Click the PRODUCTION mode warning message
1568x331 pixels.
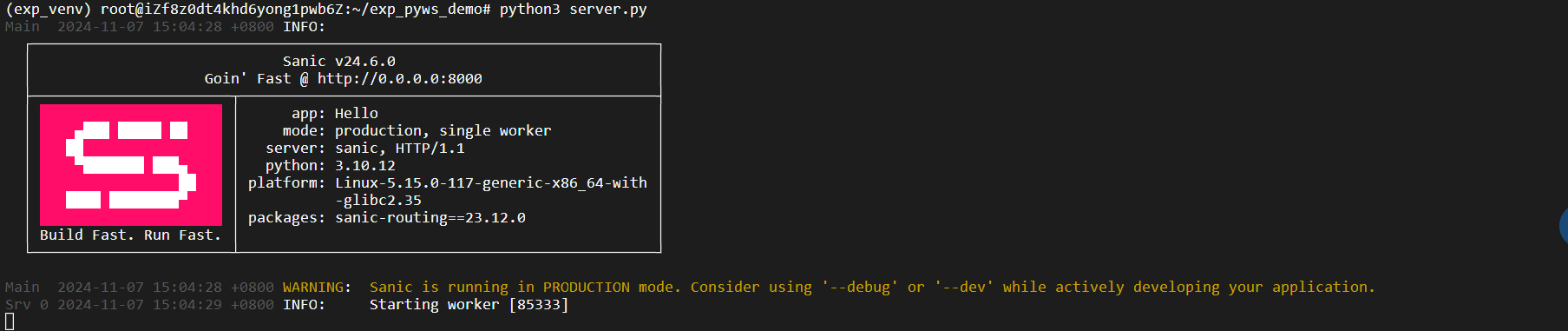pos(873,287)
